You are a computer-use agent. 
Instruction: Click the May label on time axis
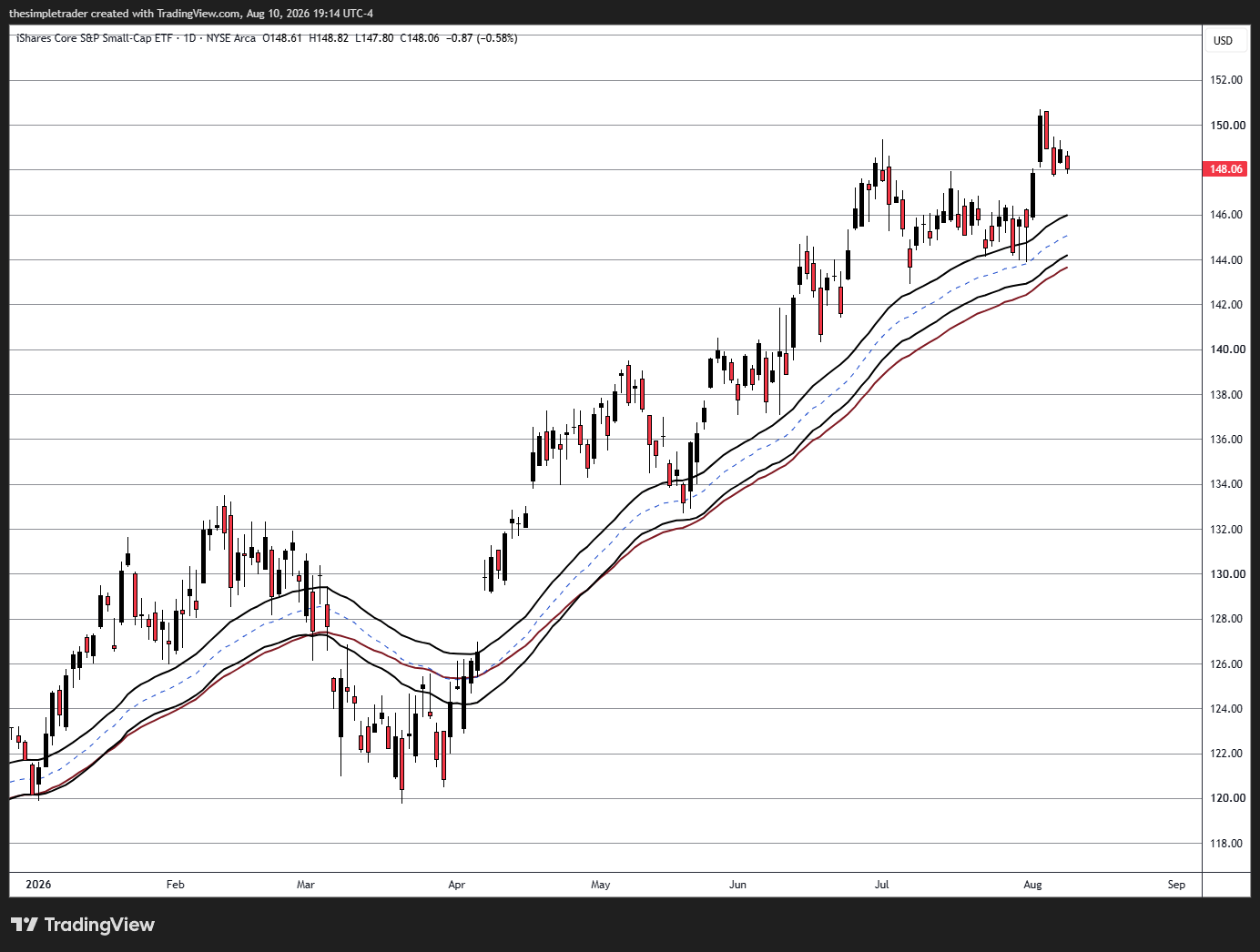click(x=601, y=885)
